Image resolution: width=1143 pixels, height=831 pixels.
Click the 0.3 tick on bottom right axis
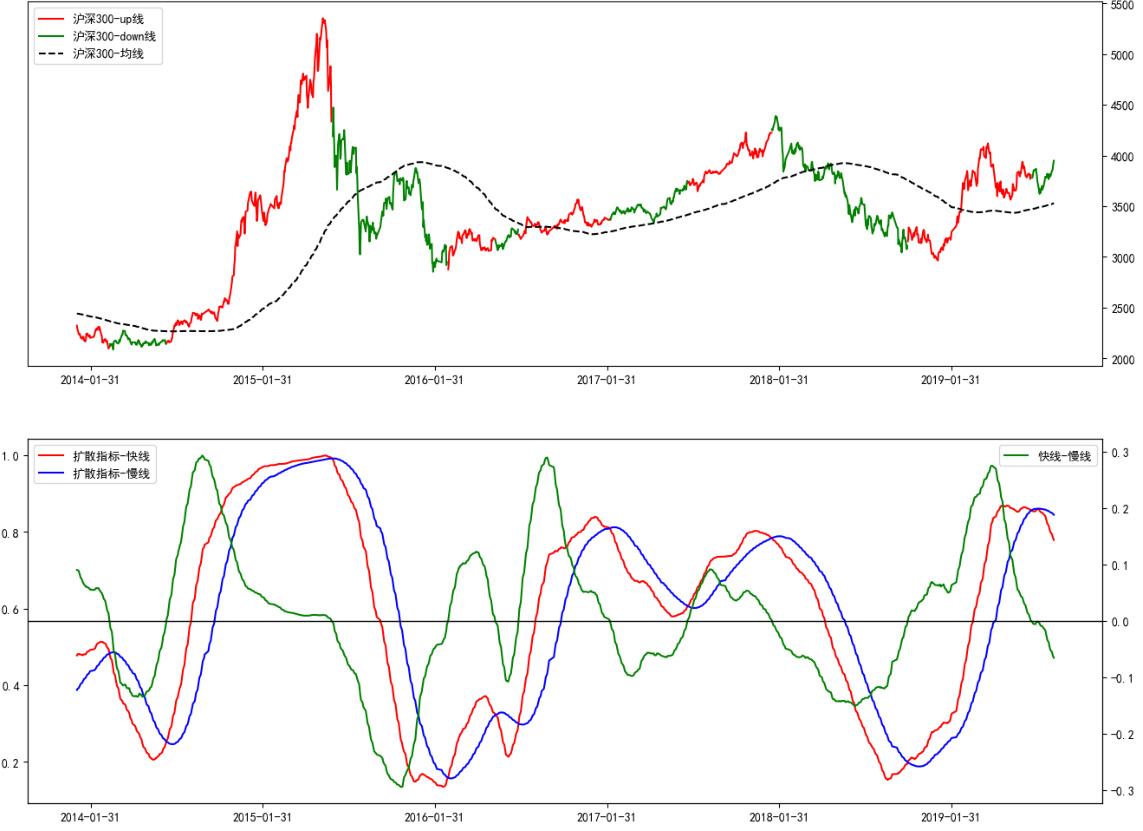pyautogui.click(x=1114, y=452)
